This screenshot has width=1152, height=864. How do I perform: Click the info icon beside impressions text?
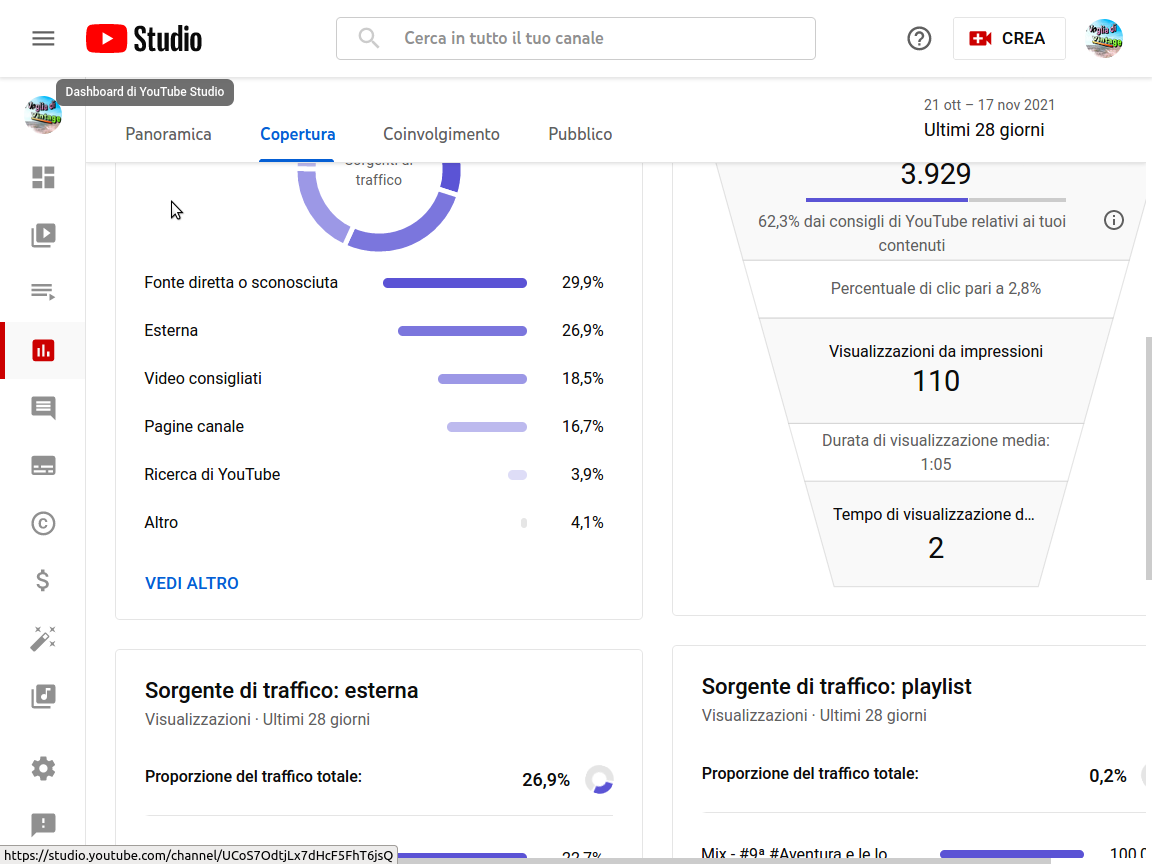[1114, 220]
